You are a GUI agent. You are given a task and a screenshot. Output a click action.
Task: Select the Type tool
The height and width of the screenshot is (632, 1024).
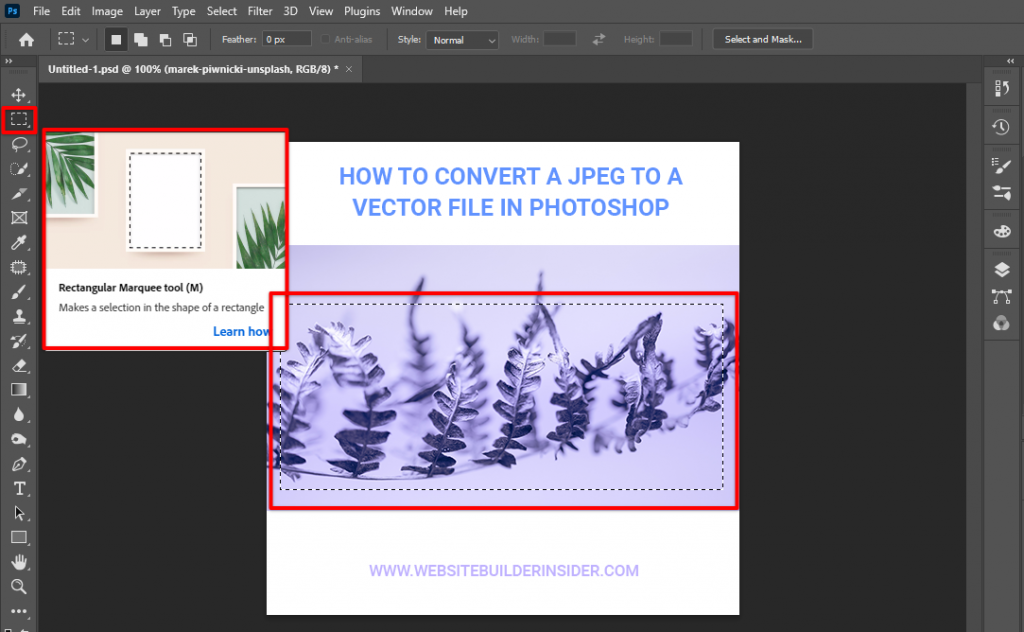pyautogui.click(x=20, y=487)
